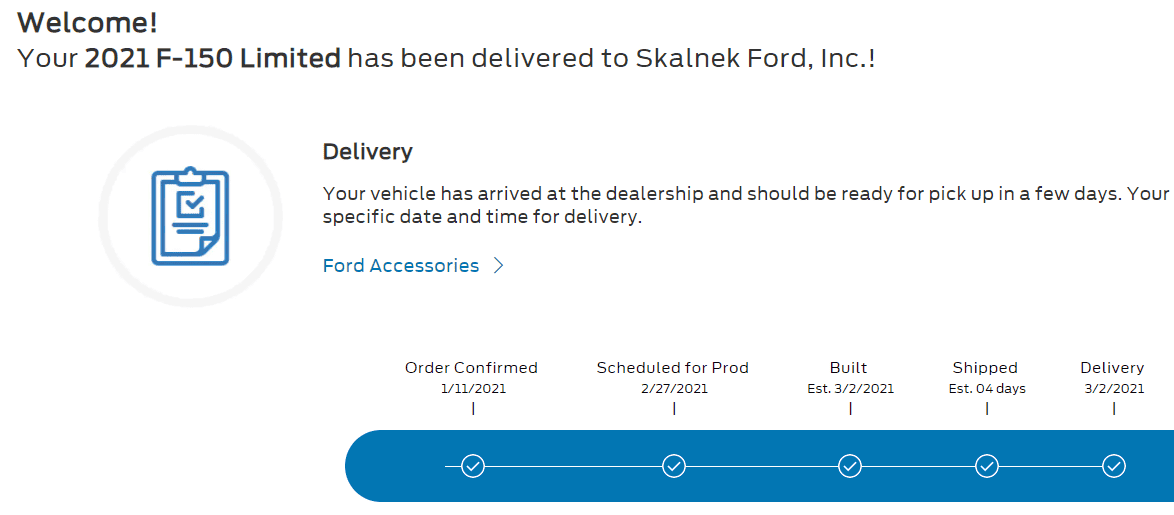Select the Shipped stage label
Image resolution: width=1174 pixels, height=515 pixels.
(985, 368)
